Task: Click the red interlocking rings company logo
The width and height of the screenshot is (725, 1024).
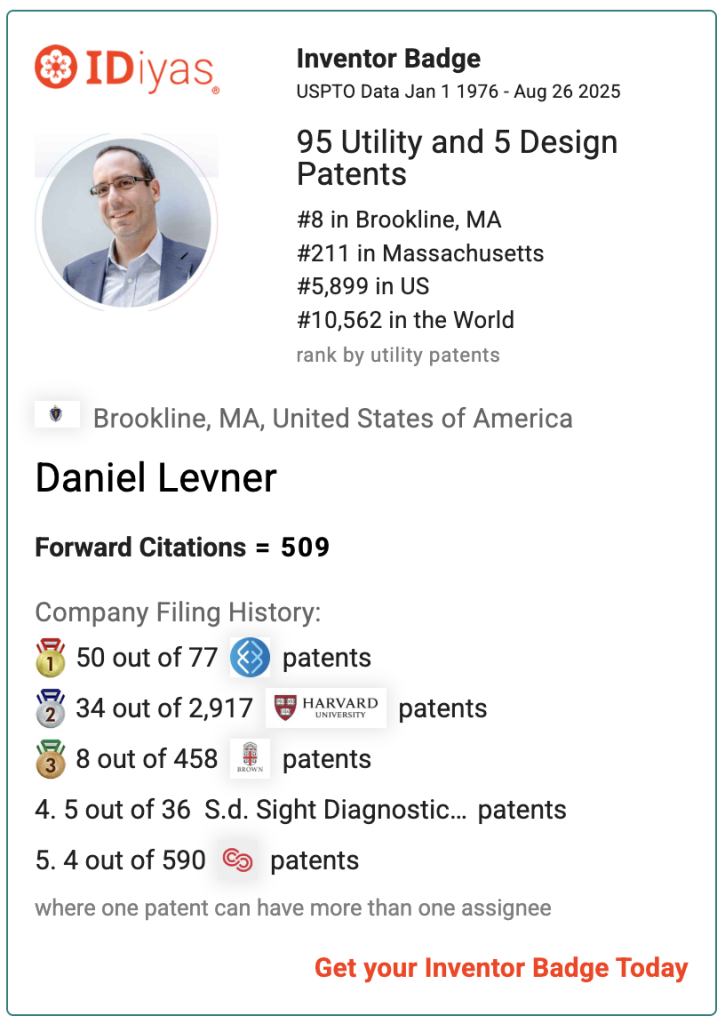Action: (238, 860)
